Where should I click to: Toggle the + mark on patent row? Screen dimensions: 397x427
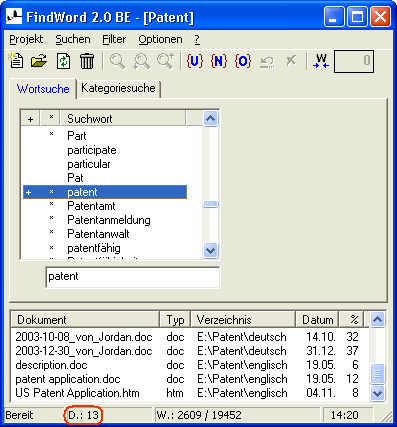click(29, 192)
